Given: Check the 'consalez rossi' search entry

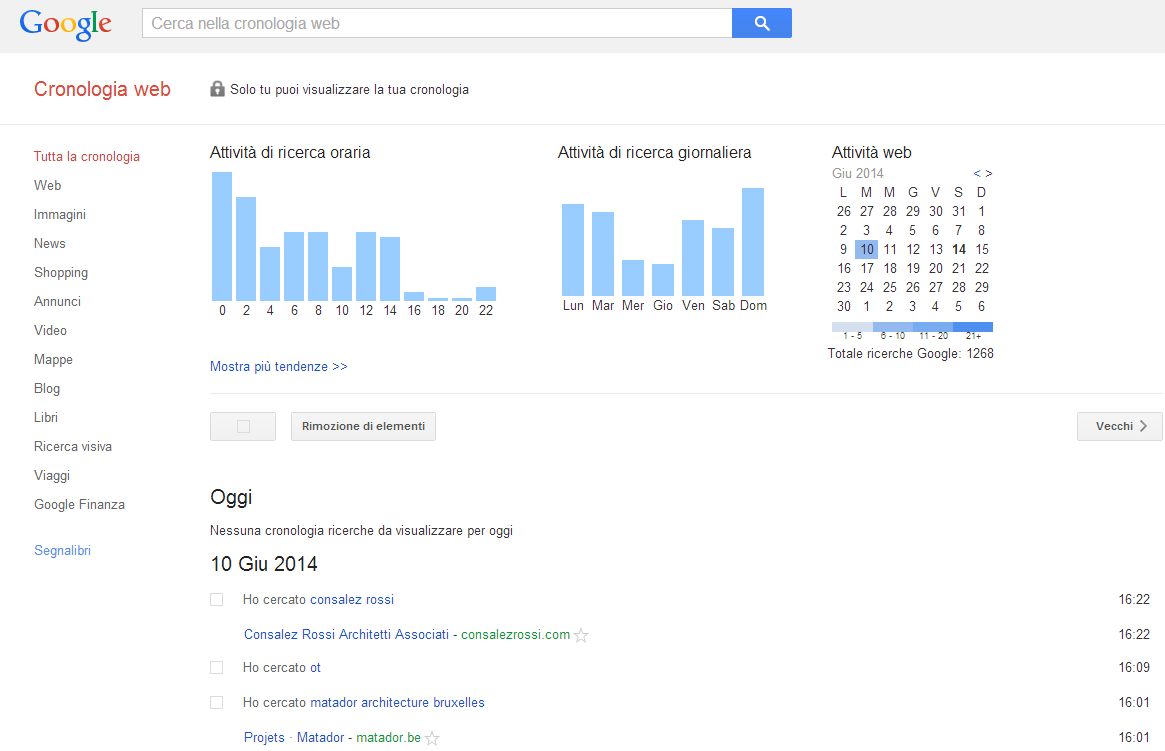Looking at the screenshot, I should 216,599.
